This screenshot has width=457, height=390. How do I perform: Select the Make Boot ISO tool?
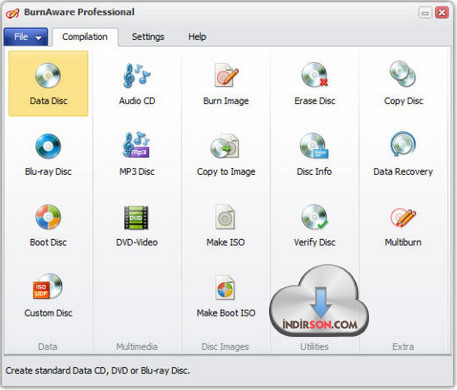pyautogui.click(x=226, y=296)
